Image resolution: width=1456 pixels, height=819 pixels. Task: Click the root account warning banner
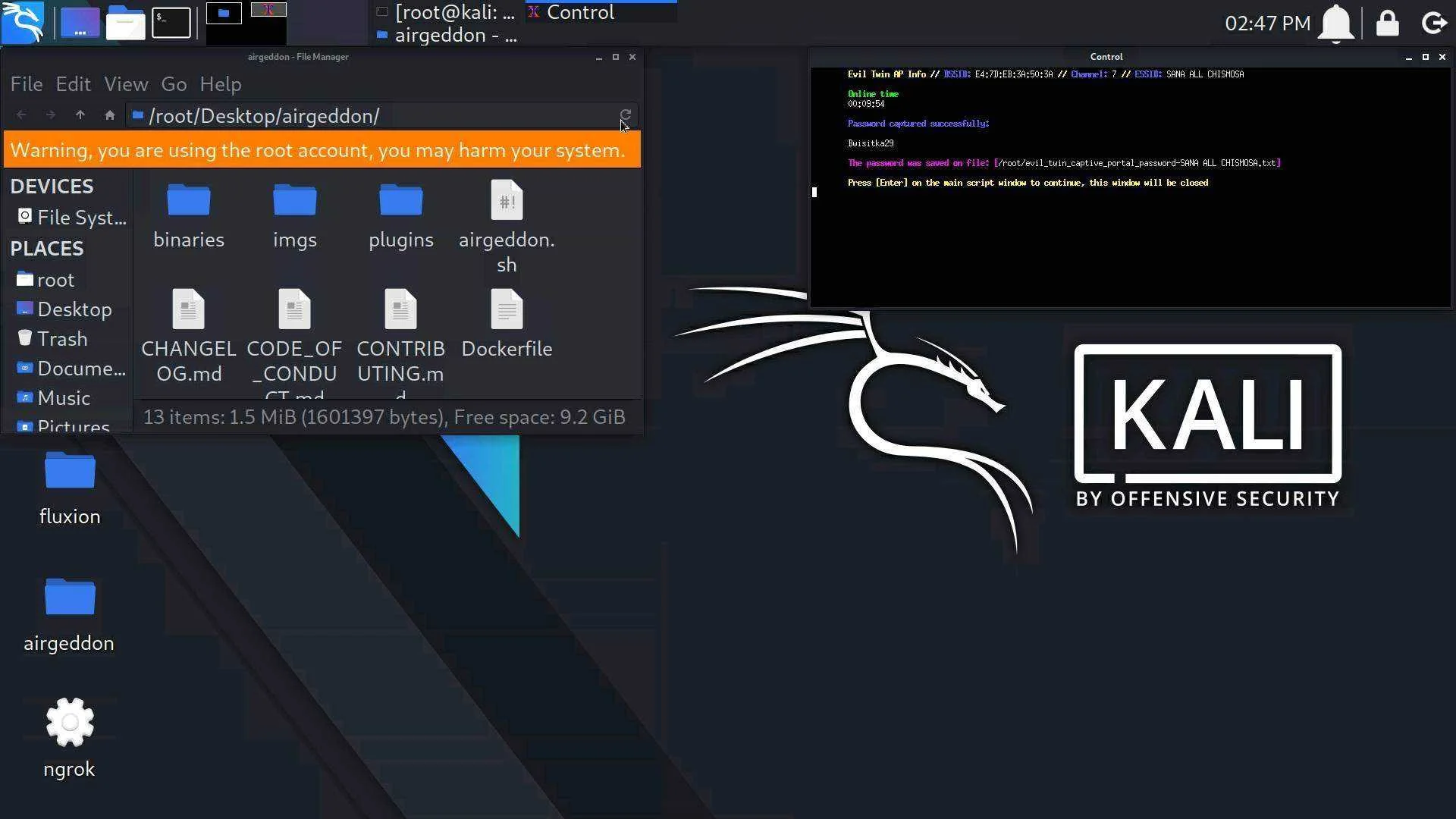tap(322, 150)
